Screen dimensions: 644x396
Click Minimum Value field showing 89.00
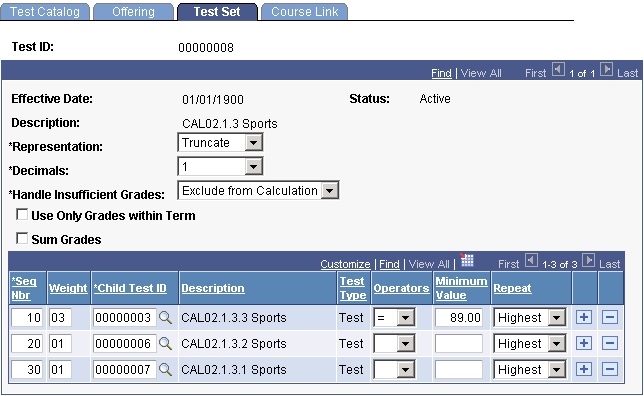[x=459, y=318]
